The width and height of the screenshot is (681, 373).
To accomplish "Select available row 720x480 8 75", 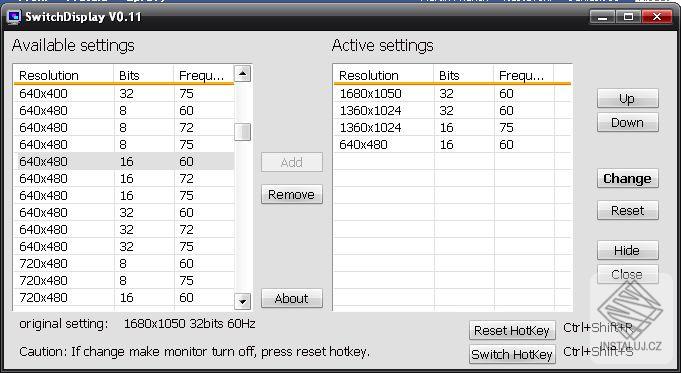I will 124,280.
